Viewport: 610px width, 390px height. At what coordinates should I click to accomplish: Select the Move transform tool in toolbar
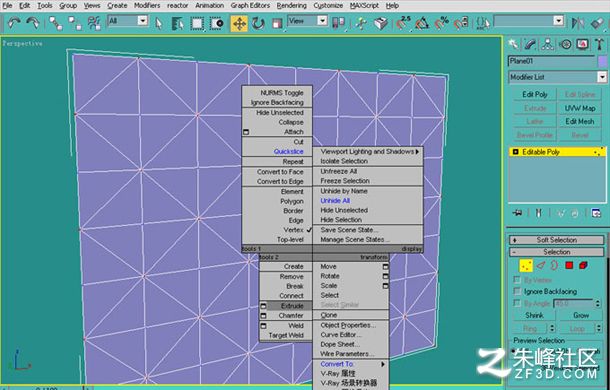click(x=239, y=23)
